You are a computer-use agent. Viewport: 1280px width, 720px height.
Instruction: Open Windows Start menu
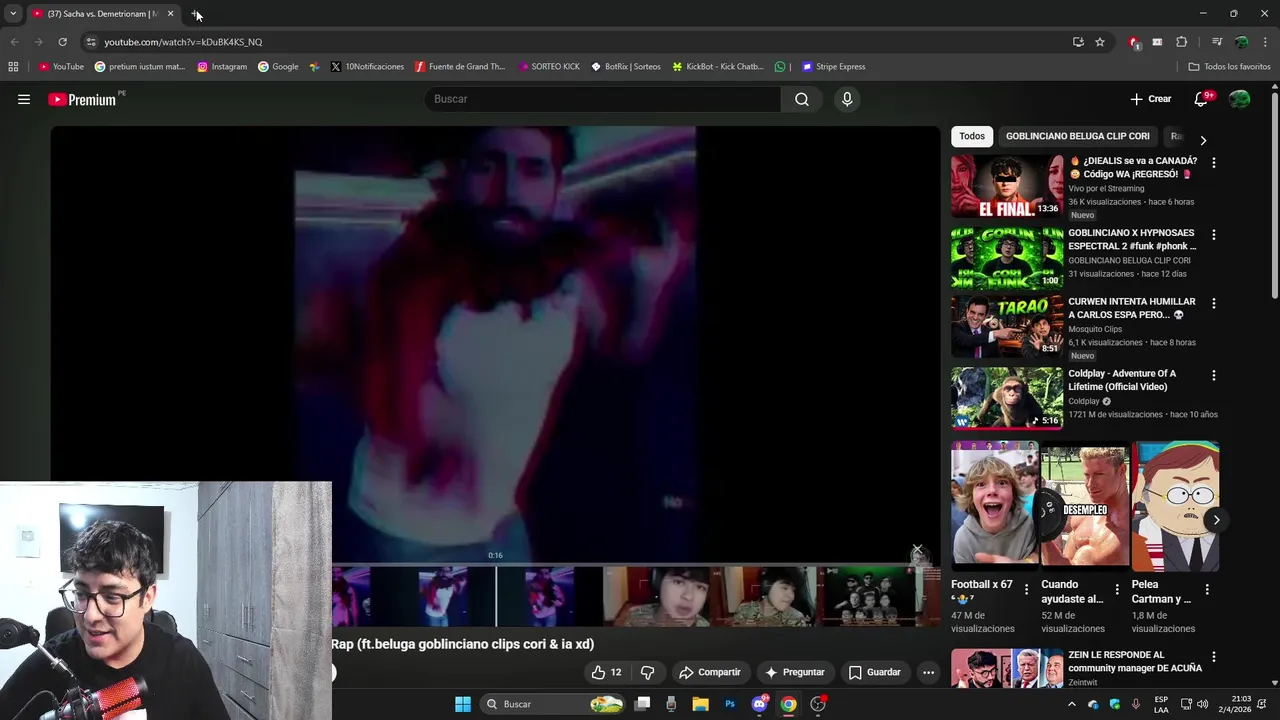point(463,704)
